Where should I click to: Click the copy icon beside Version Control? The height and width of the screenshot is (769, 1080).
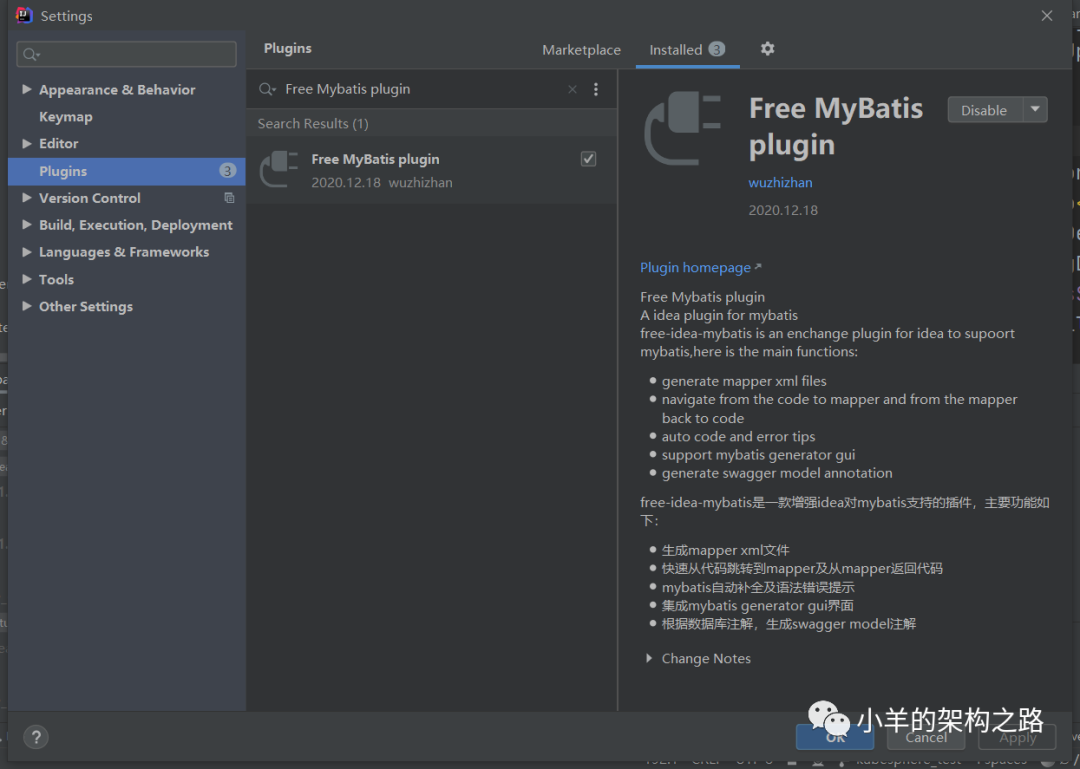point(229,198)
